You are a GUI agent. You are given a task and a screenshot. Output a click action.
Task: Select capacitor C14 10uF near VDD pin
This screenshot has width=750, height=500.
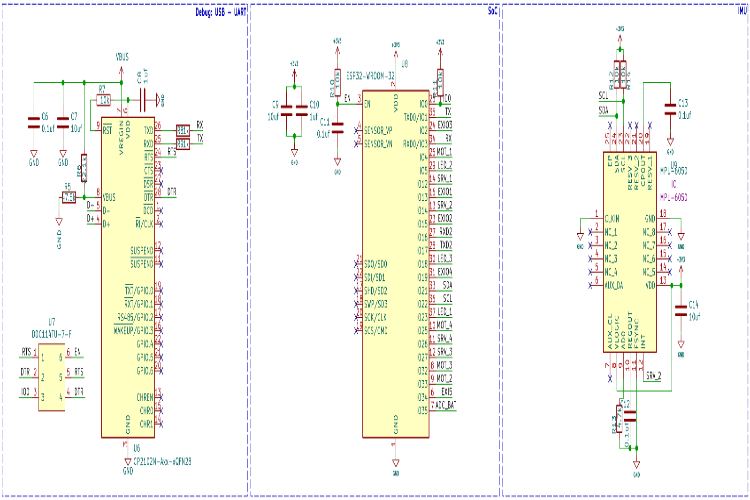tap(681, 311)
